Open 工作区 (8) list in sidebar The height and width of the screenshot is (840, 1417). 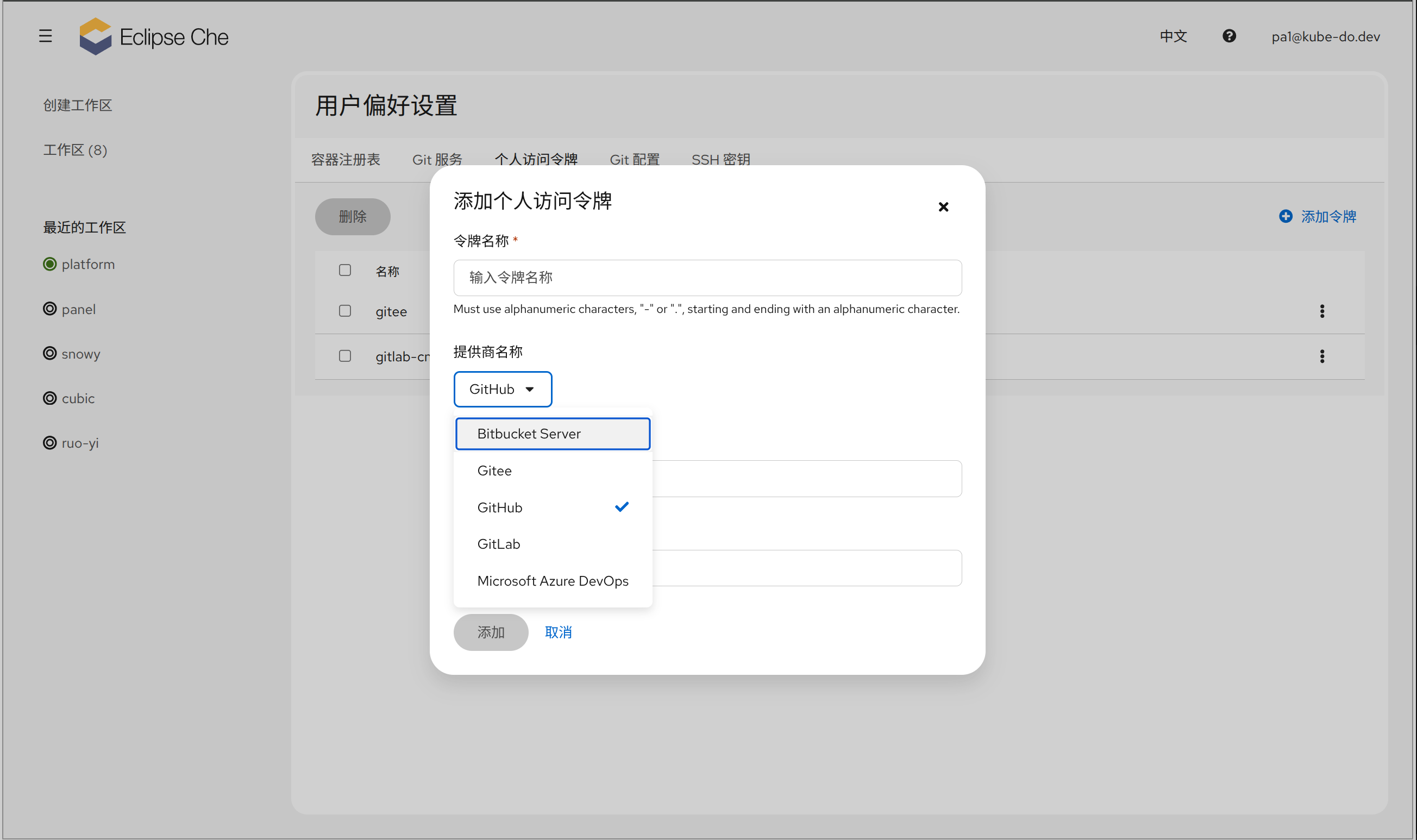[x=76, y=150]
